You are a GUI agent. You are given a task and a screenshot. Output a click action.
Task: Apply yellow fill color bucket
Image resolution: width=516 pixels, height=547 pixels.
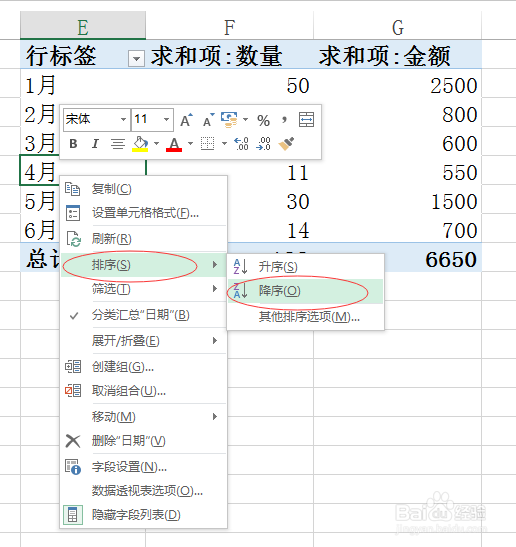[140, 144]
